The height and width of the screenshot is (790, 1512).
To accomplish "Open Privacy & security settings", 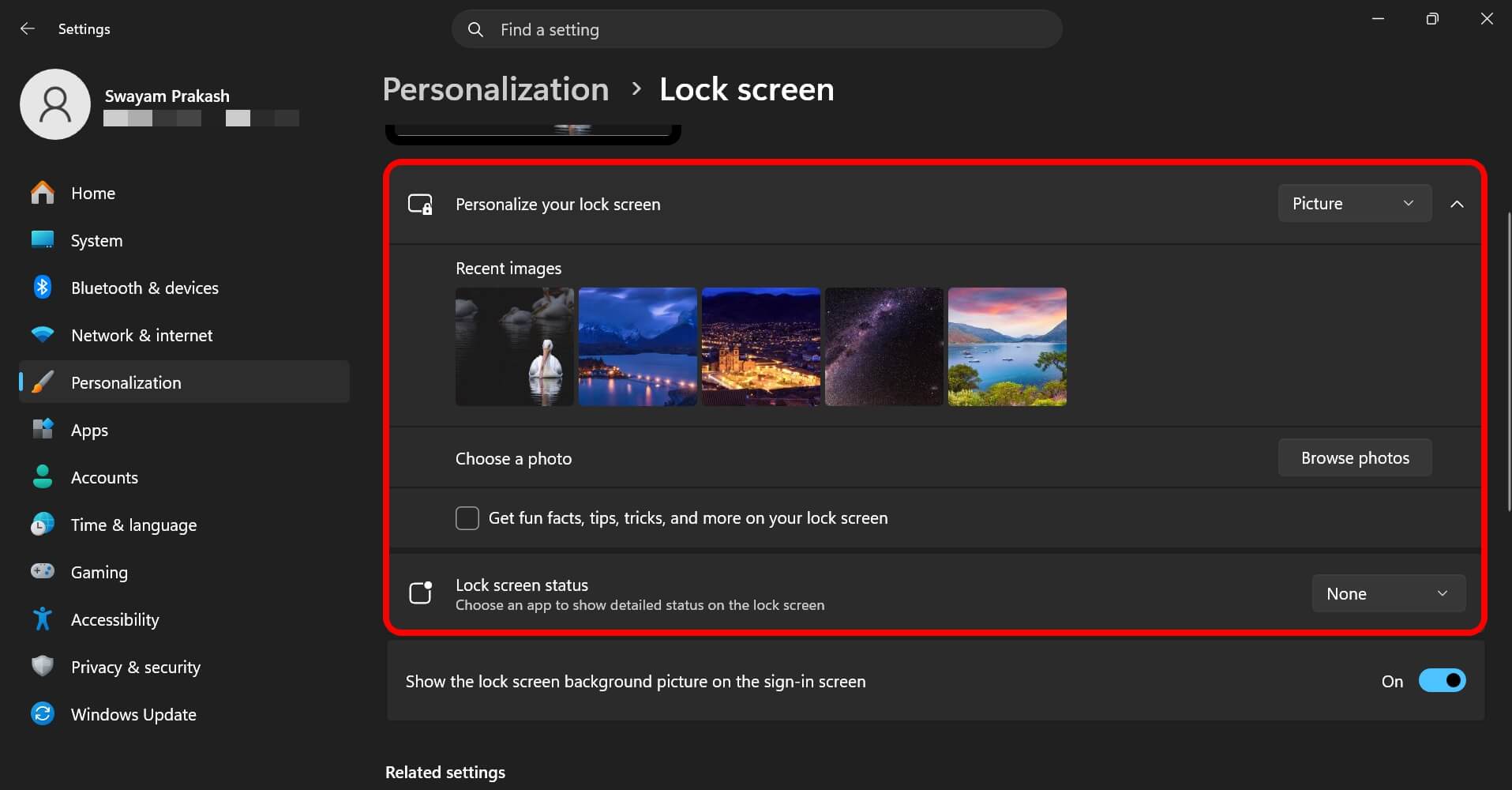I will [x=135, y=666].
